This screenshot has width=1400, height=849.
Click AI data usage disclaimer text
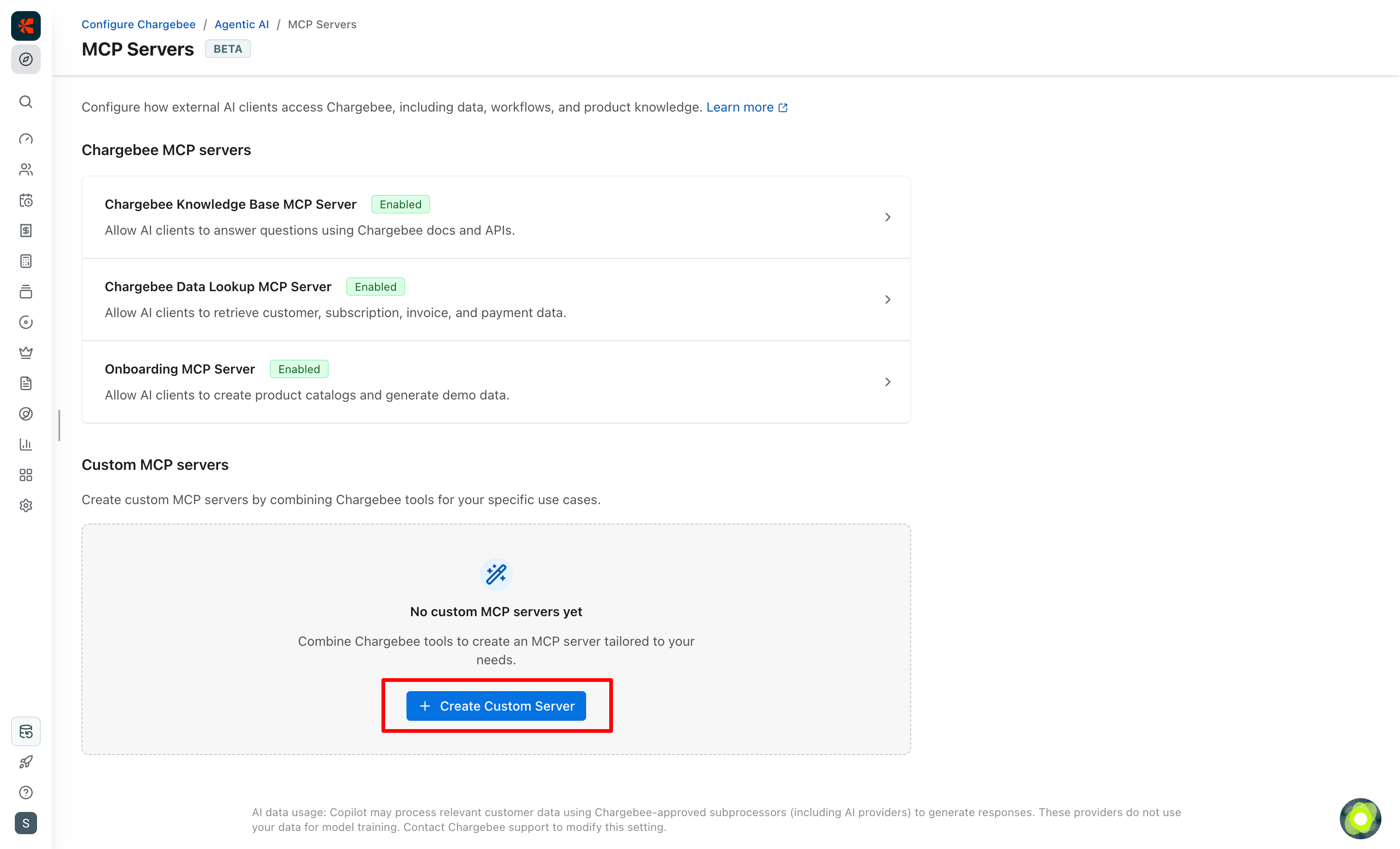tap(717, 819)
